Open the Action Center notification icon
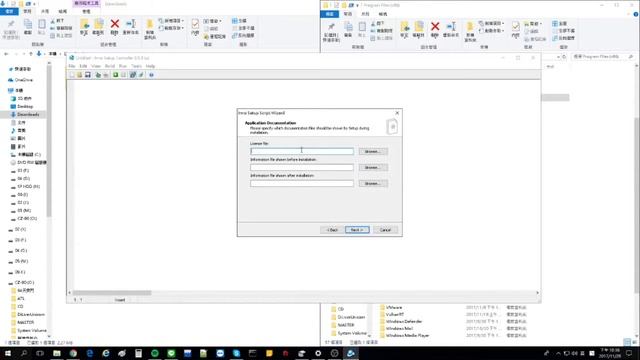The image size is (640, 360). pyautogui.click(x=629, y=353)
